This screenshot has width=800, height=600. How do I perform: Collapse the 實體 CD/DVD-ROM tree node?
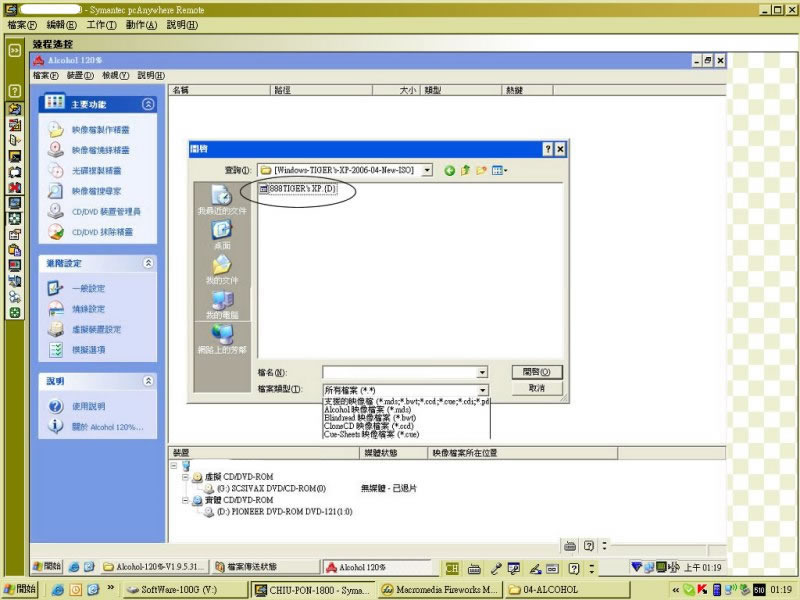(x=185, y=500)
